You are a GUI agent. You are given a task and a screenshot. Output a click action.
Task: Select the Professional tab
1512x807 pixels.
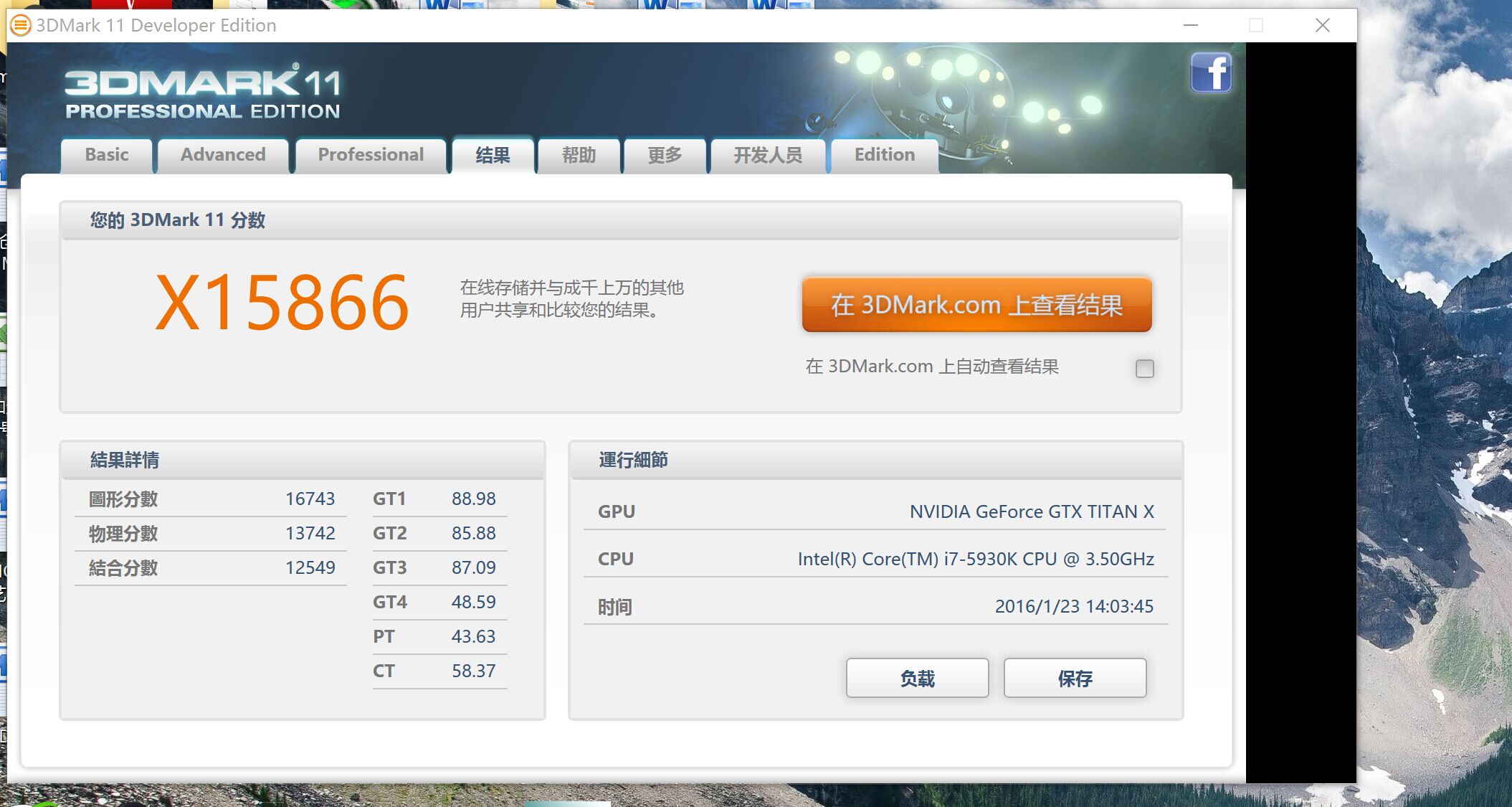tap(371, 155)
